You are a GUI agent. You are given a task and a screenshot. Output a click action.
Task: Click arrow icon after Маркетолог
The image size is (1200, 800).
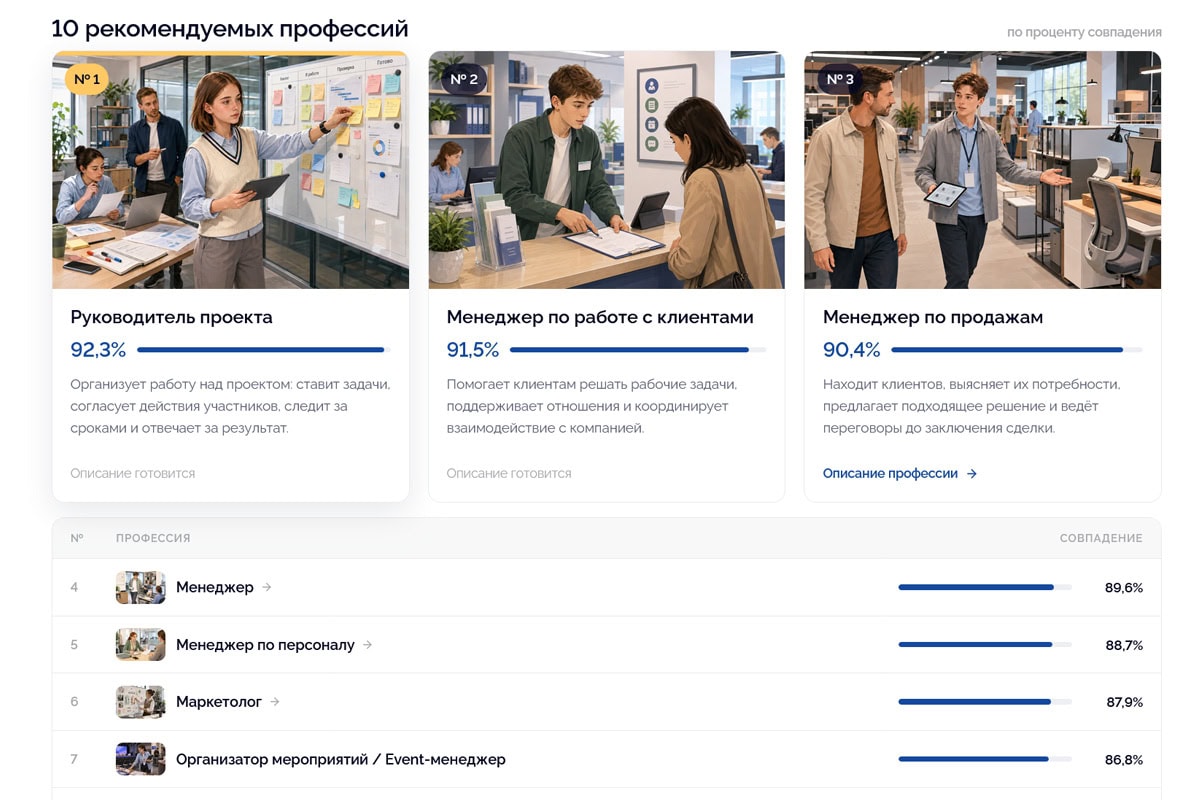pos(275,702)
